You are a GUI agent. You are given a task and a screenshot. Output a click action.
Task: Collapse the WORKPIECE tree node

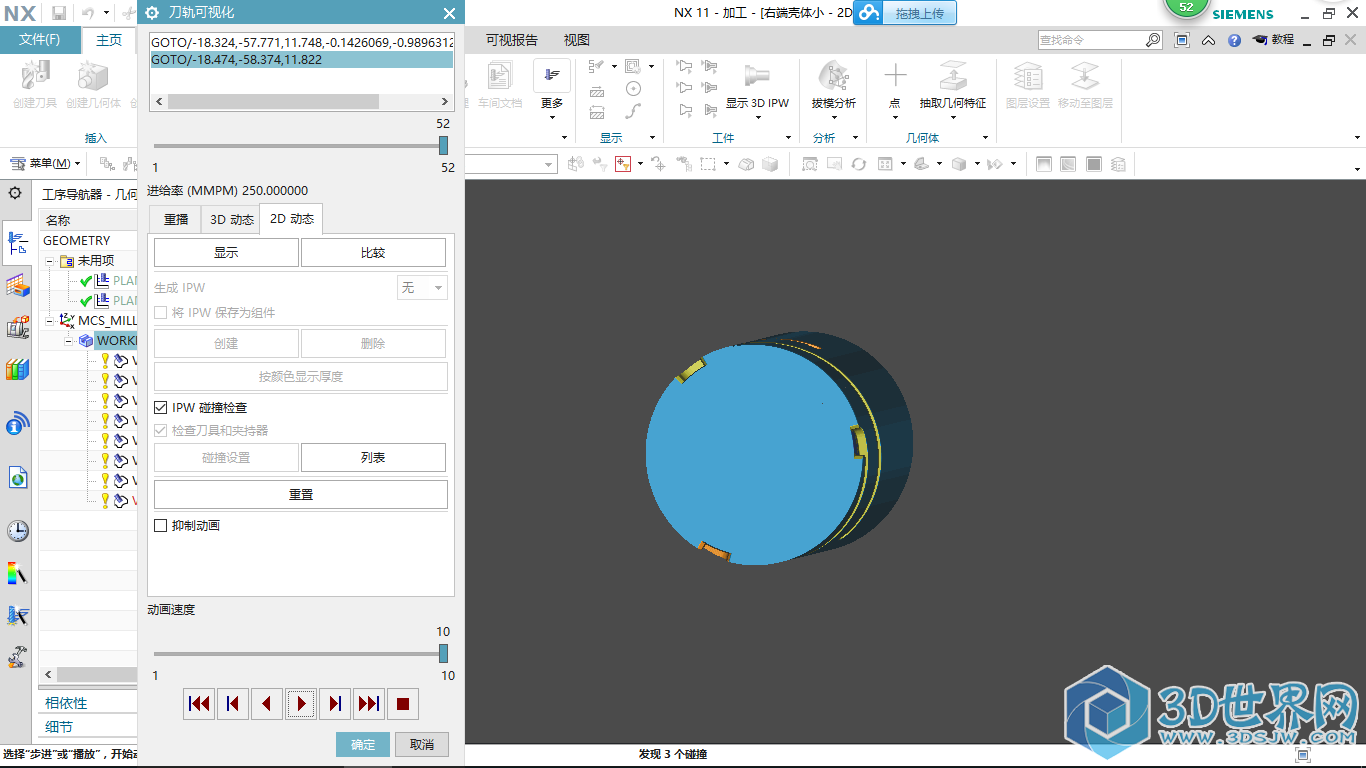70,341
